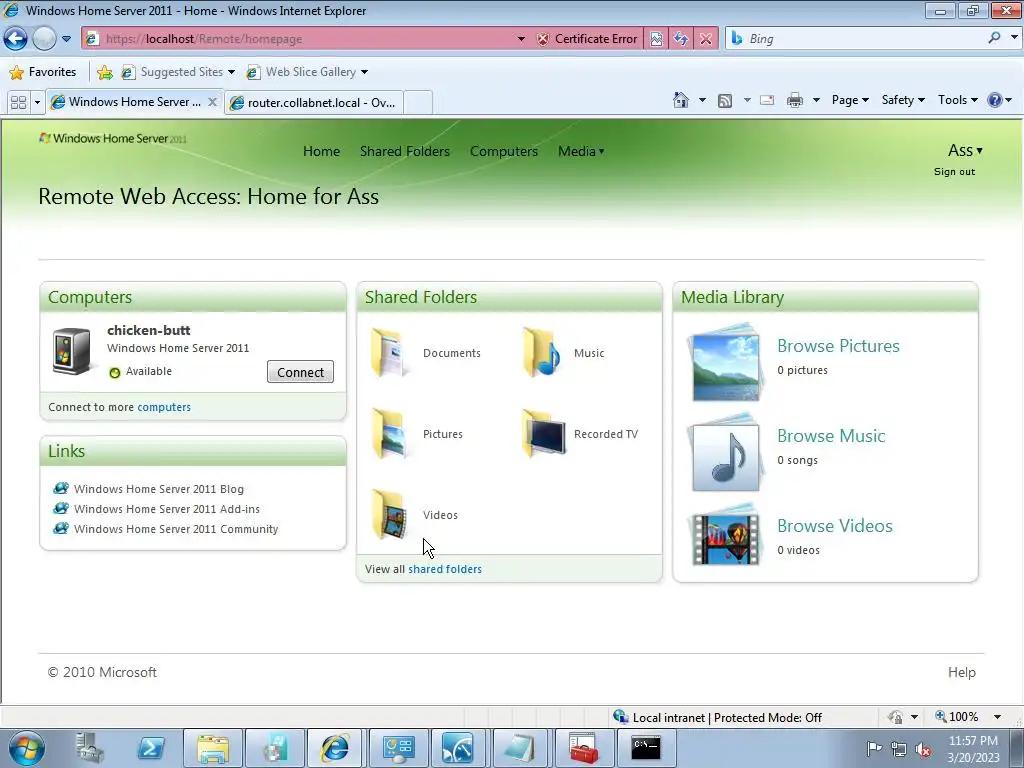Open the Windows Home Server 2011 Add-ins link

[x=167, y=509]
